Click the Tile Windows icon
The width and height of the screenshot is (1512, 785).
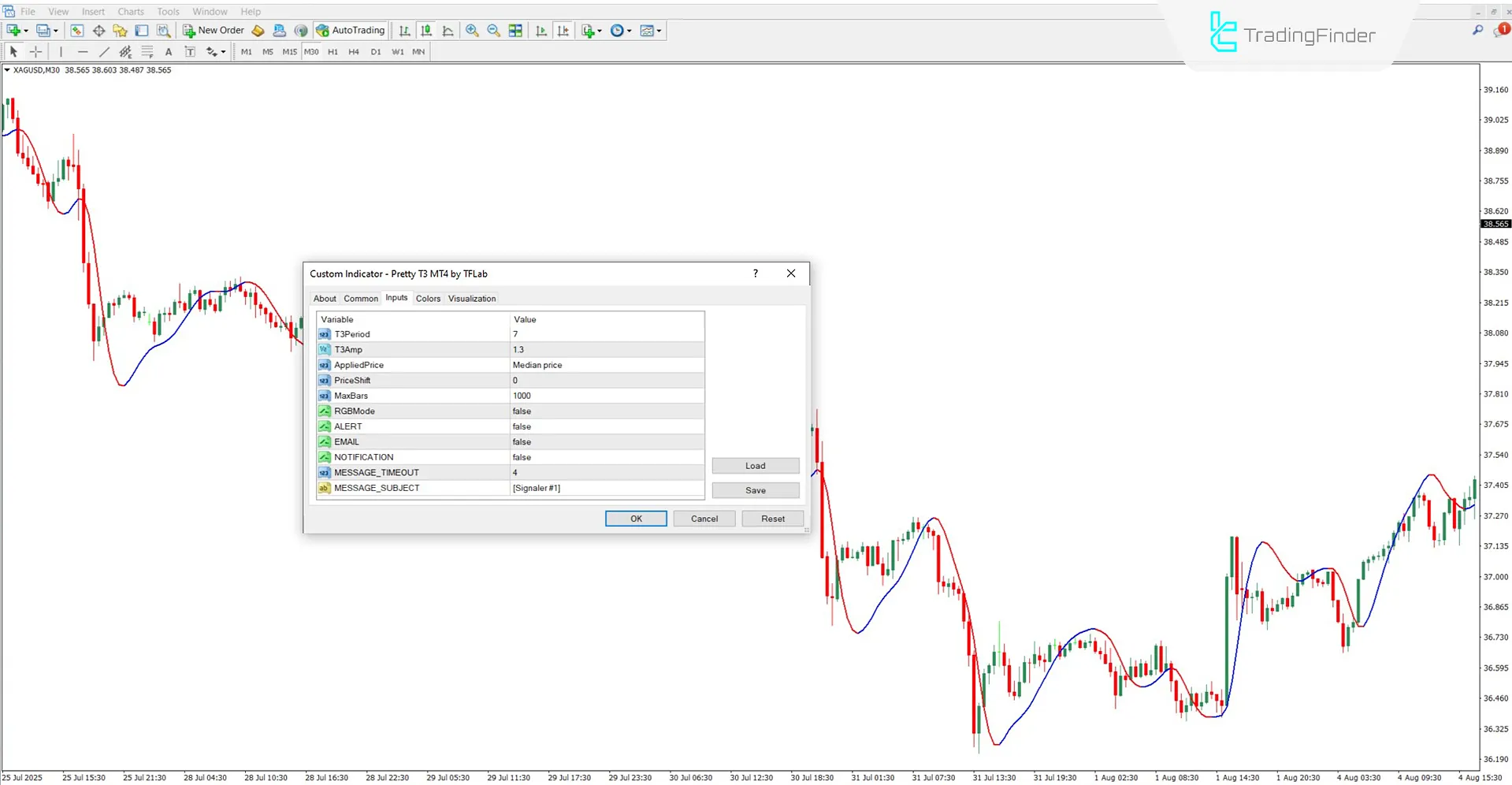point(515,31)
